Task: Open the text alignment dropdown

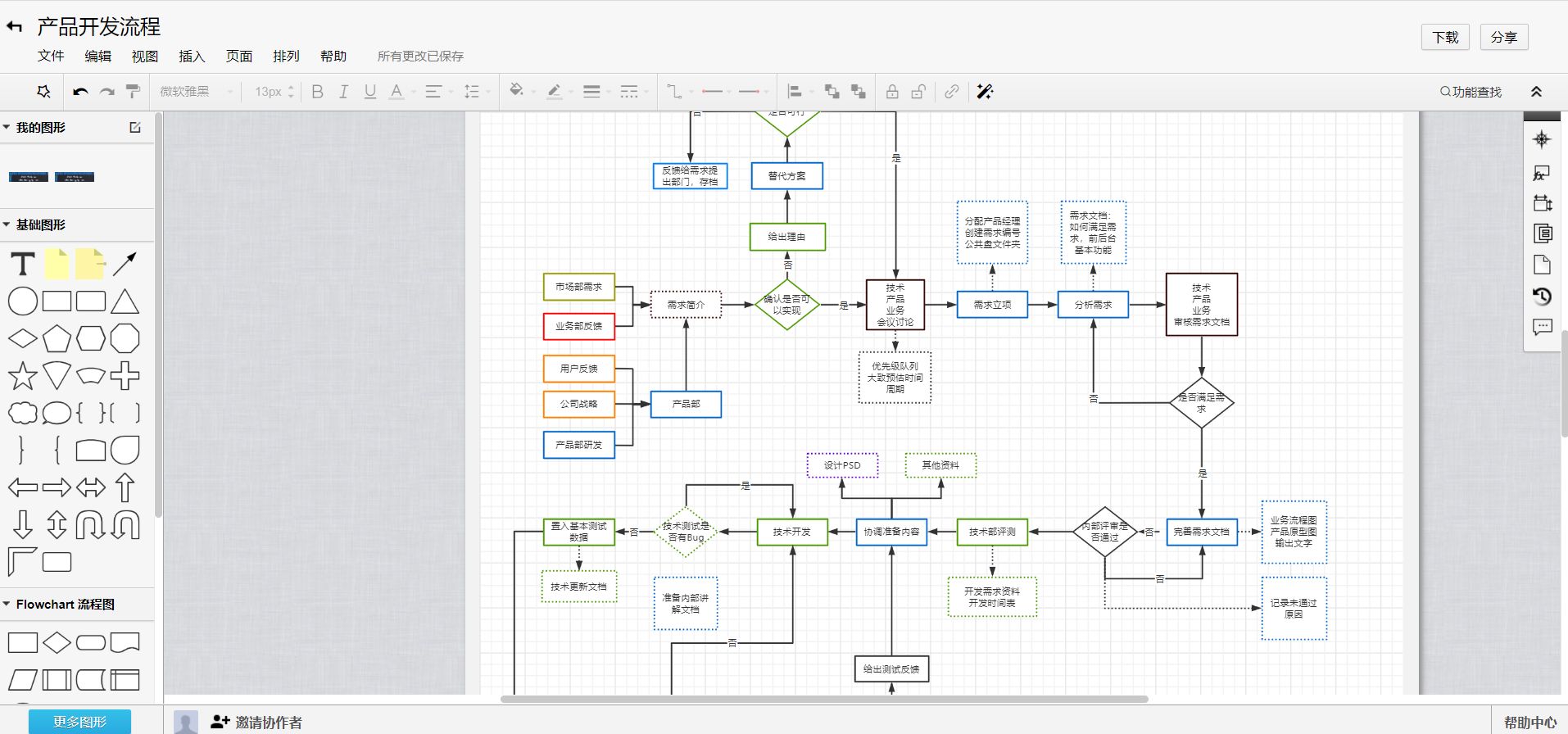Action: click(x=434, y=92)
